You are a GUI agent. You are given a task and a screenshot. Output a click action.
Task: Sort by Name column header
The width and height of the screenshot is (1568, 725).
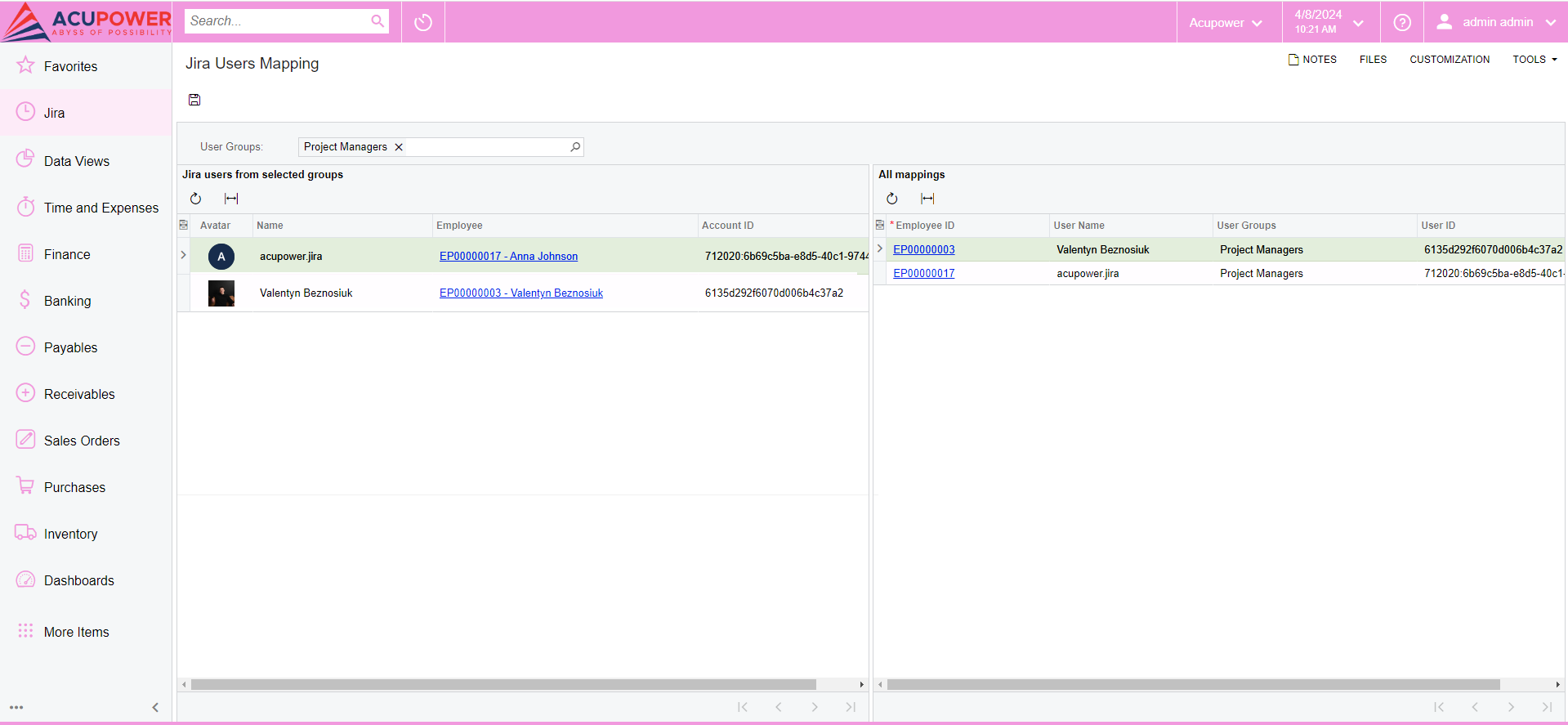point(342,226)
